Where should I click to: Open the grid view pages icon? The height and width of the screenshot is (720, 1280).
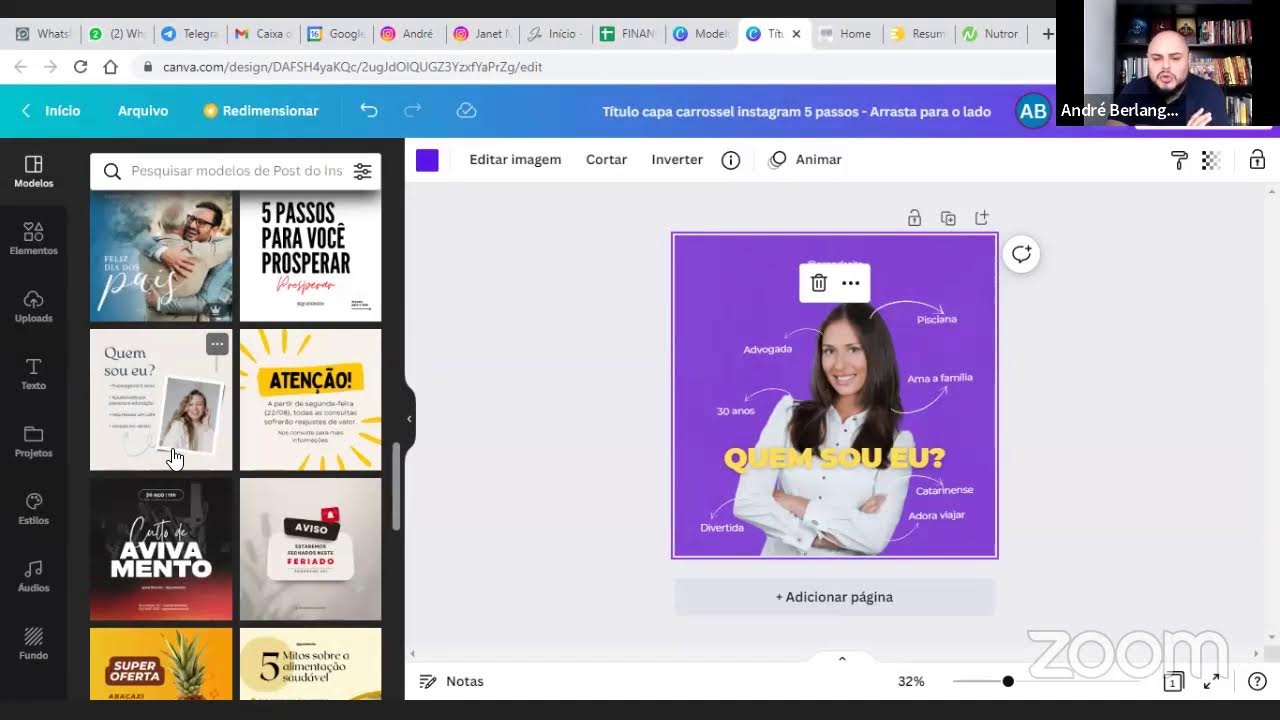(x=1173, y=682)
